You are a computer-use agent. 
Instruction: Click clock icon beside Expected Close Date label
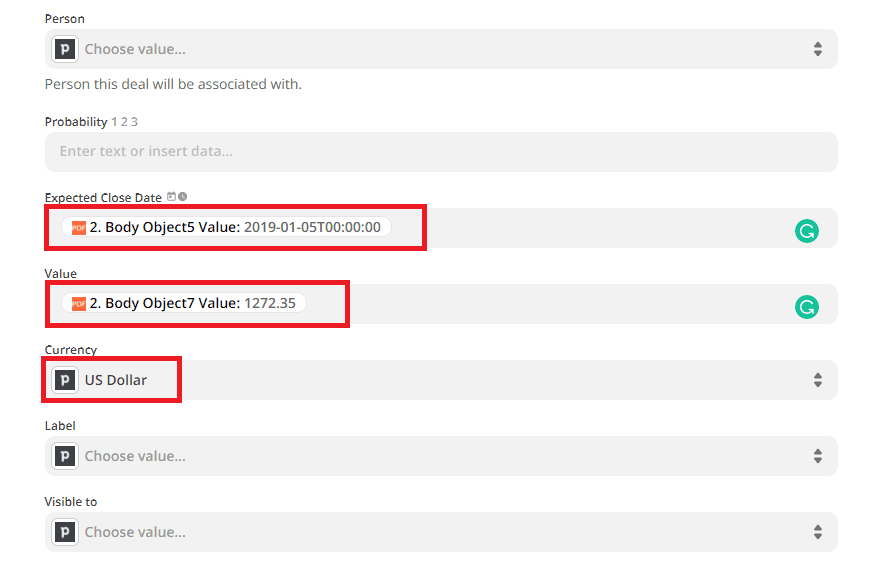[182, 197]
